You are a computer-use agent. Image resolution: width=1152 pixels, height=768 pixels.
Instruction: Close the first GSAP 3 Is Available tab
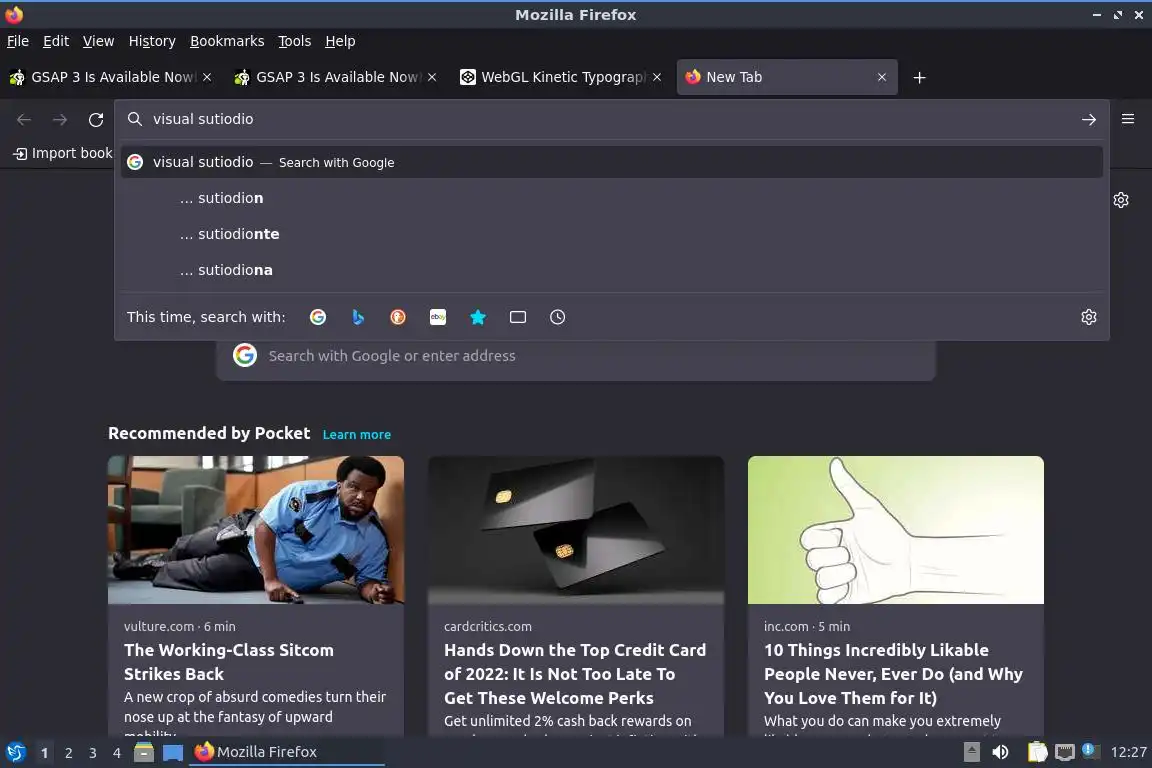(207, 77)
